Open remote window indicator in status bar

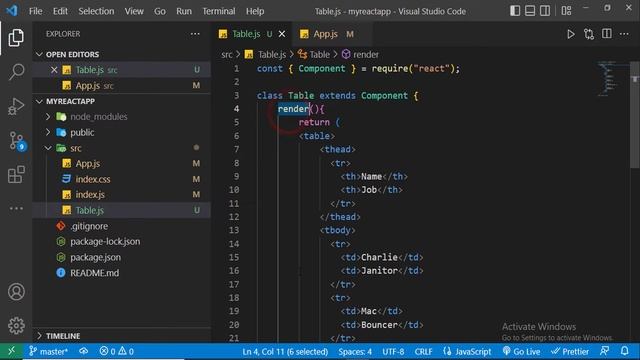11,351
